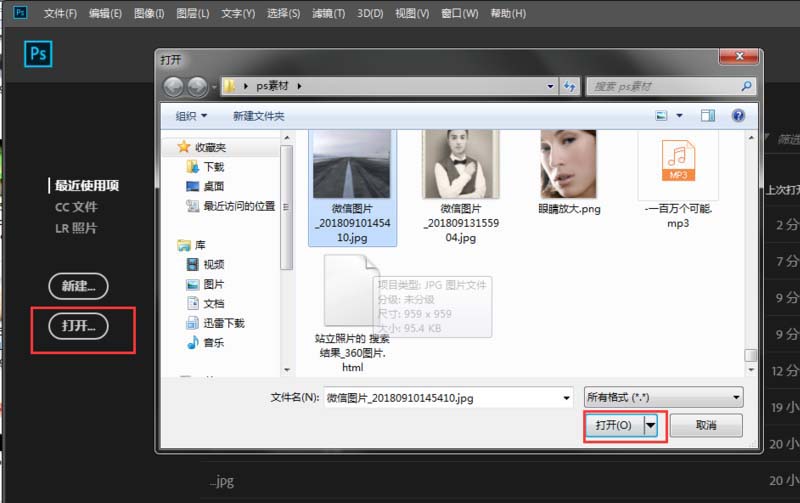Go back with the dialog's back arrow

pos(173,87)
